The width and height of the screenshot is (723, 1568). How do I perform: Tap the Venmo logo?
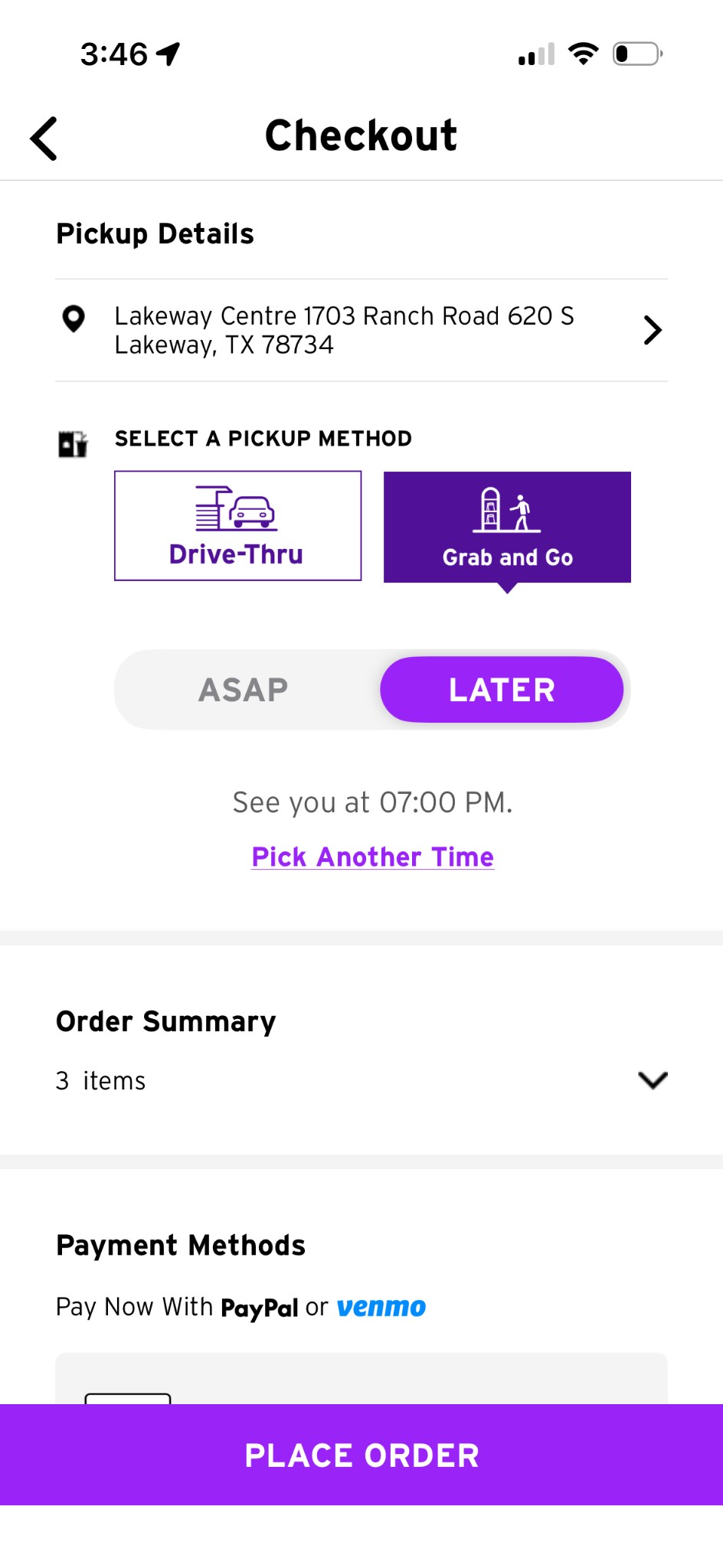click(x=381, y=1307)
